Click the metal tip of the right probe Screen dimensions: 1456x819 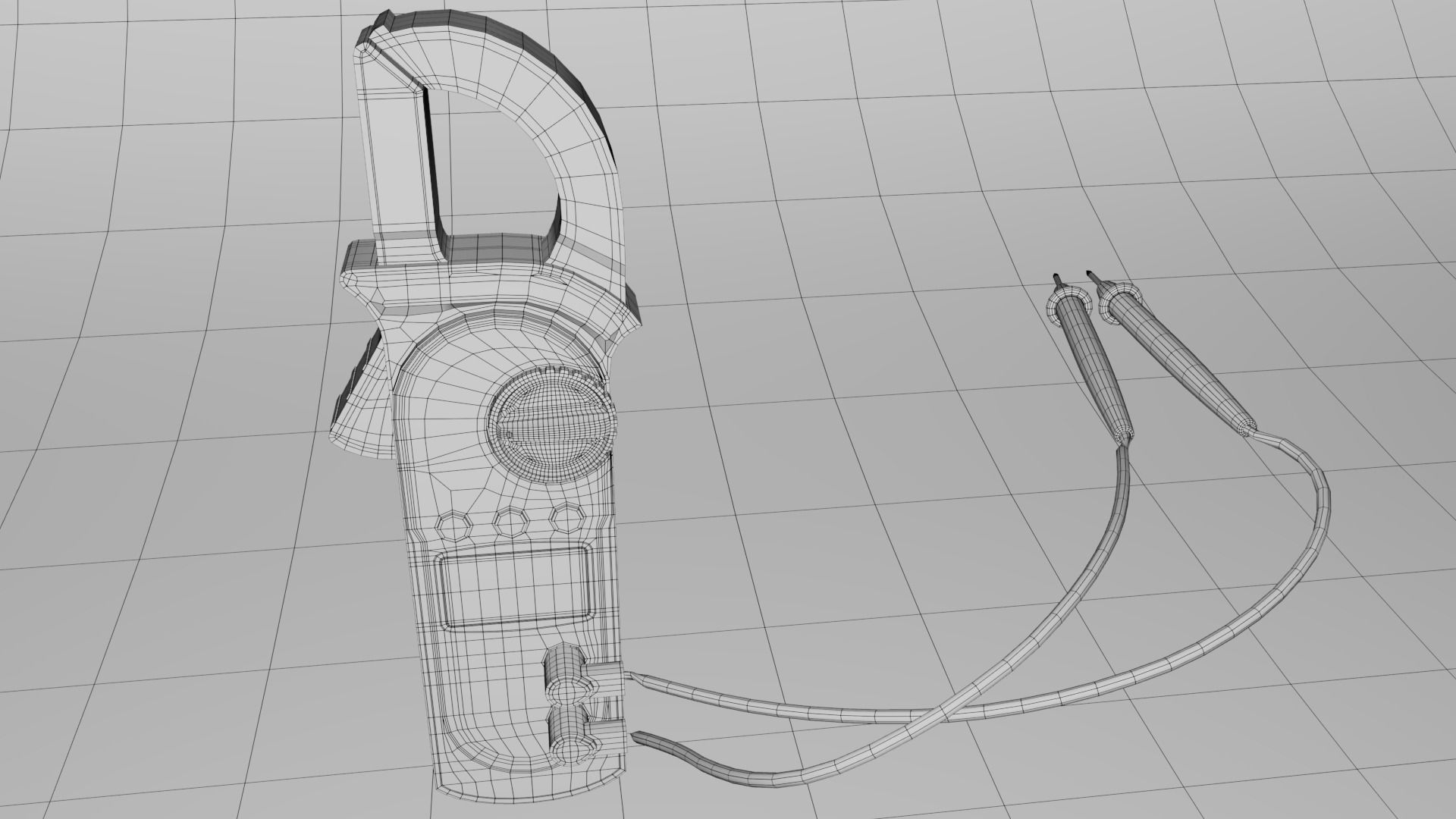click(1094, 278)
